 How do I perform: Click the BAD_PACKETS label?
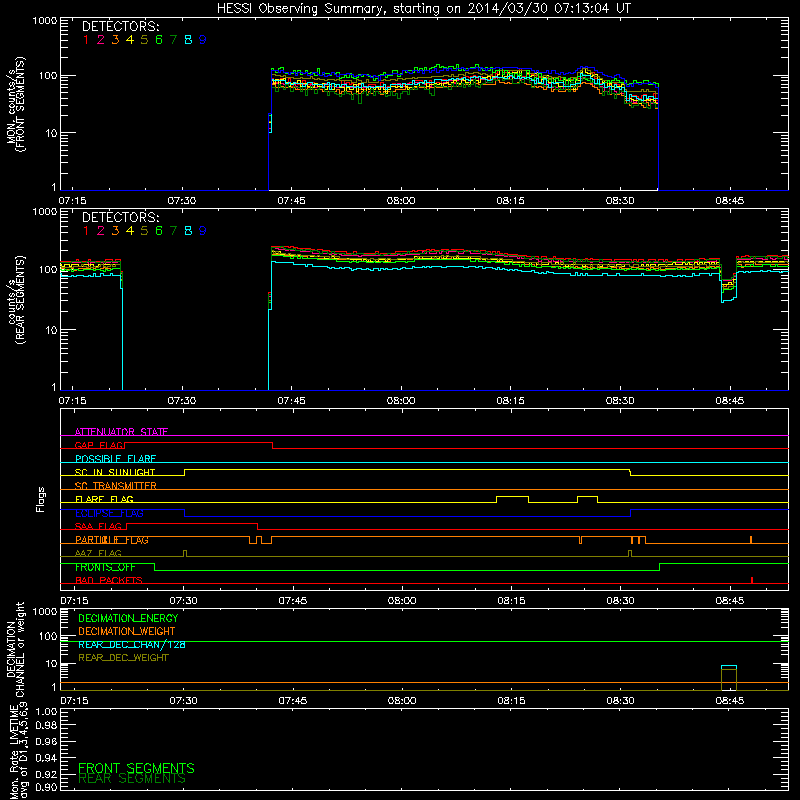[109, 581]
